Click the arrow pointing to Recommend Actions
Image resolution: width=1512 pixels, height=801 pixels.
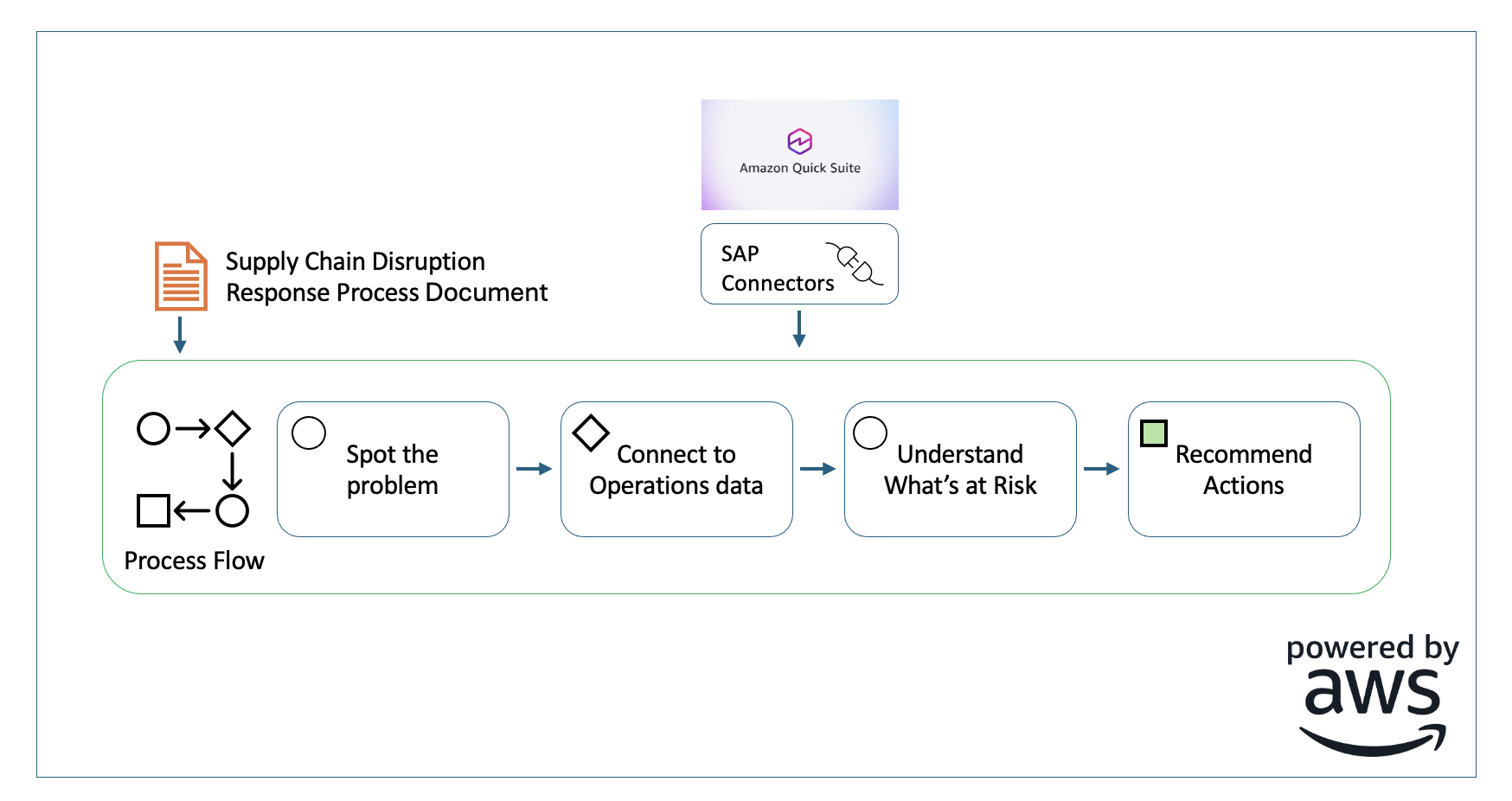1101,469
